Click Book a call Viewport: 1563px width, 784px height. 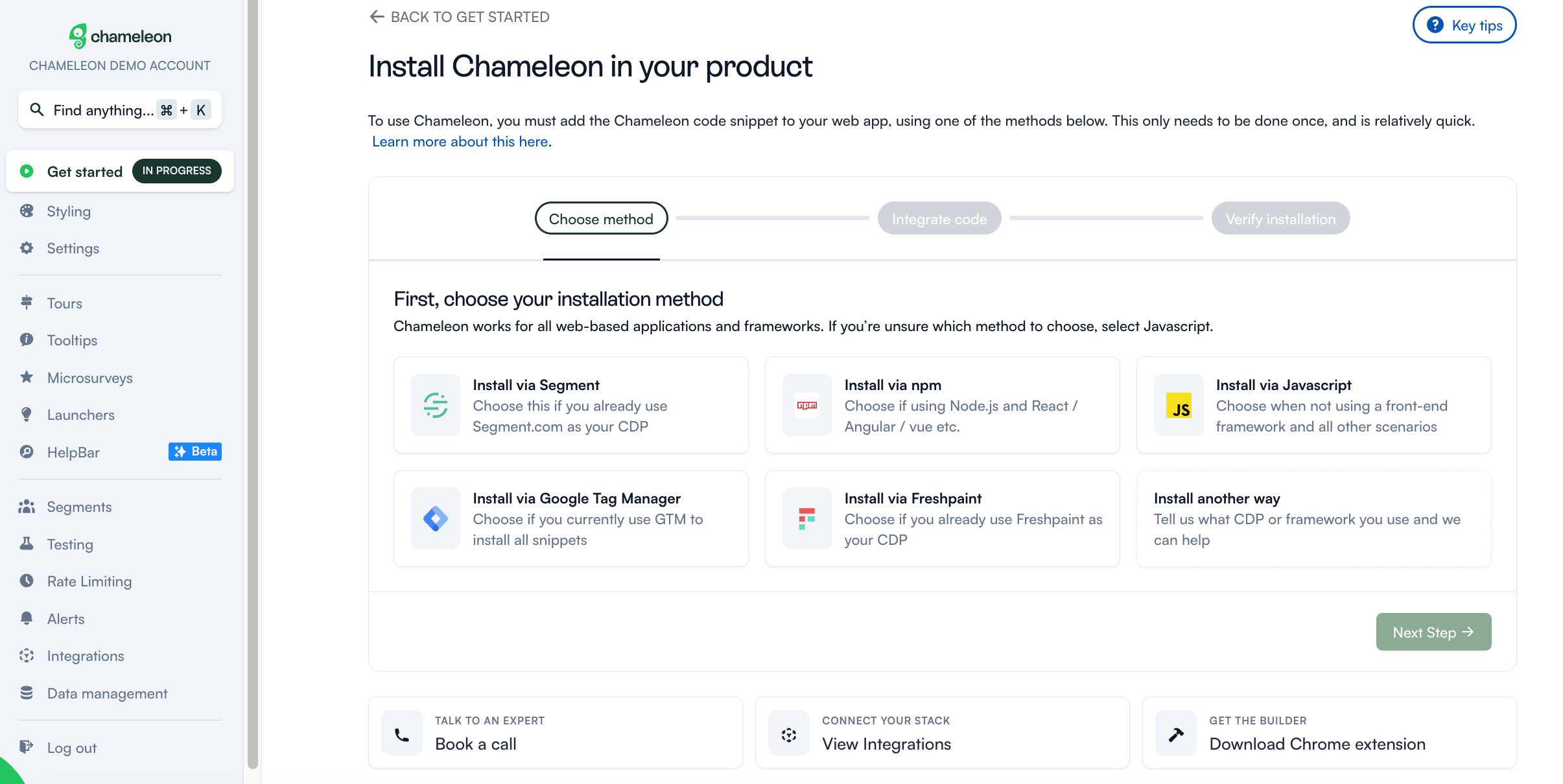[476, 744]
